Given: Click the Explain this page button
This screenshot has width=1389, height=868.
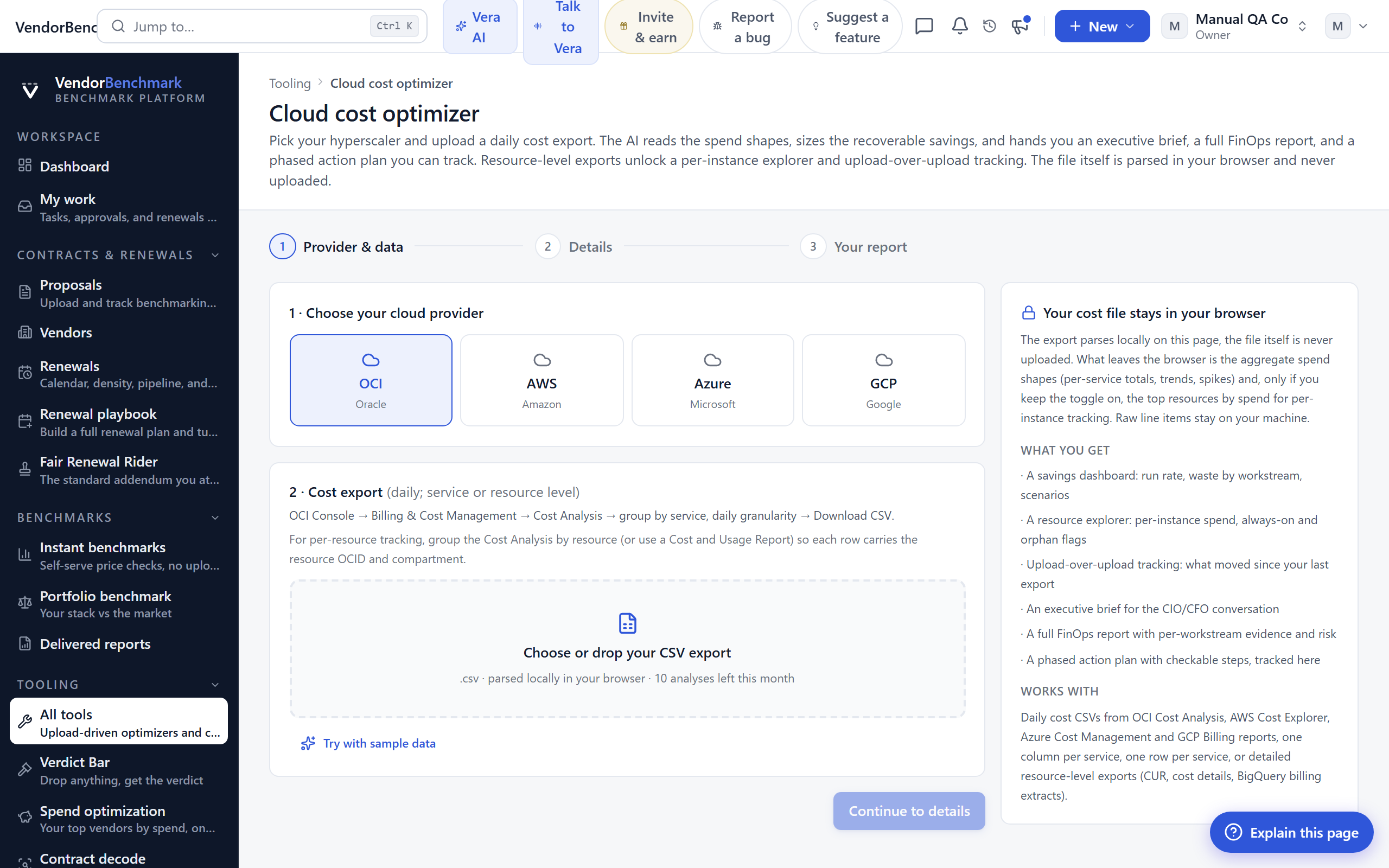Looking at the screenshot, I should 1291,832.
